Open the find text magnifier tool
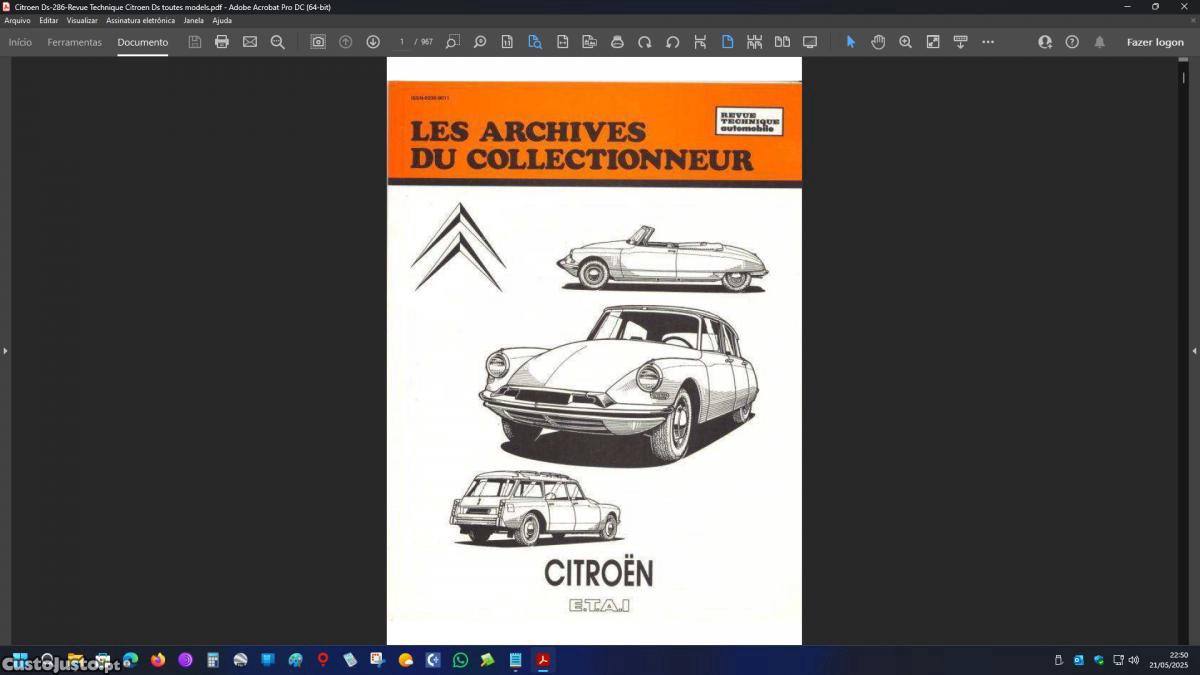Image resolution: width=1200 pixels, height=675 pixels. coord(278,42)
